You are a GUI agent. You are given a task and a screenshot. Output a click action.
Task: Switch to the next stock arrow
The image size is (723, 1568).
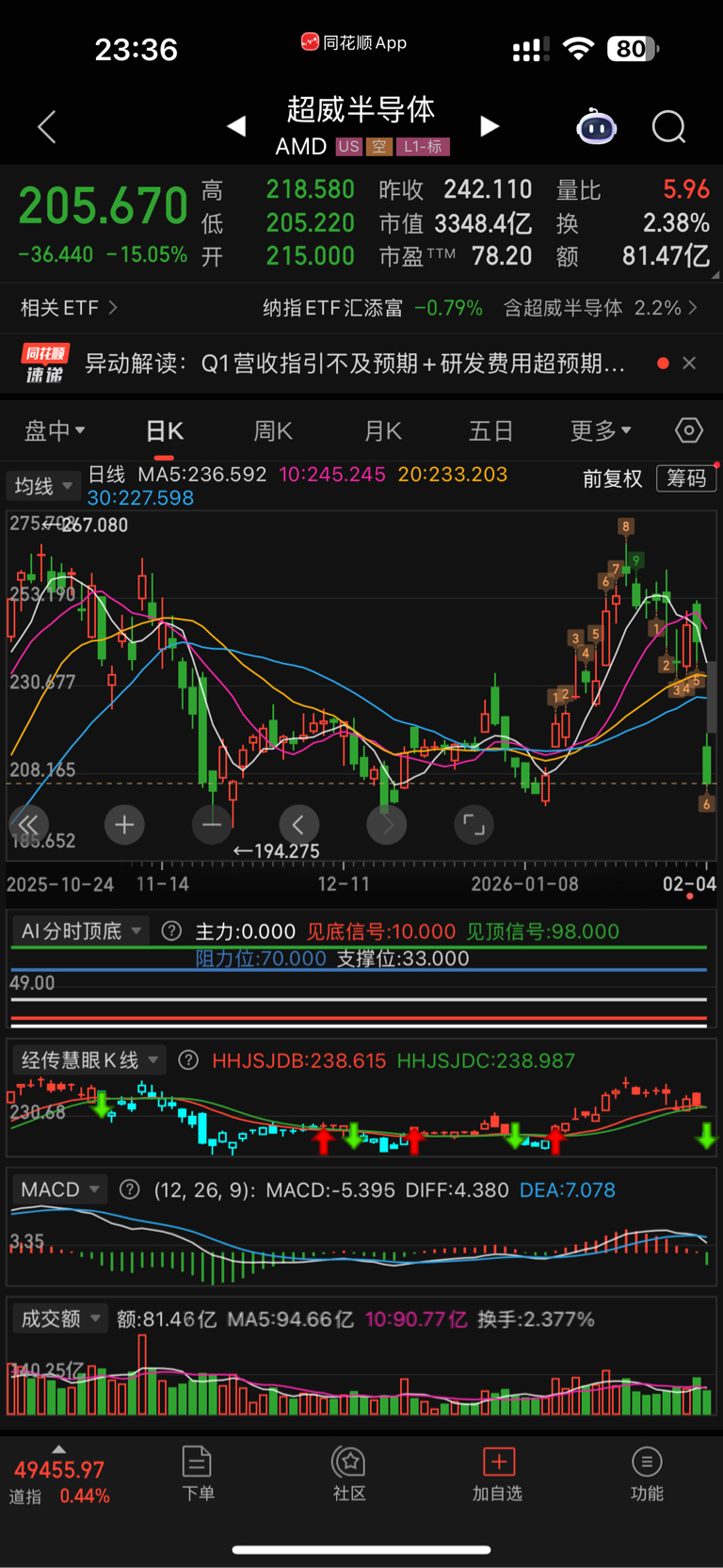click(x=490, y=126)
